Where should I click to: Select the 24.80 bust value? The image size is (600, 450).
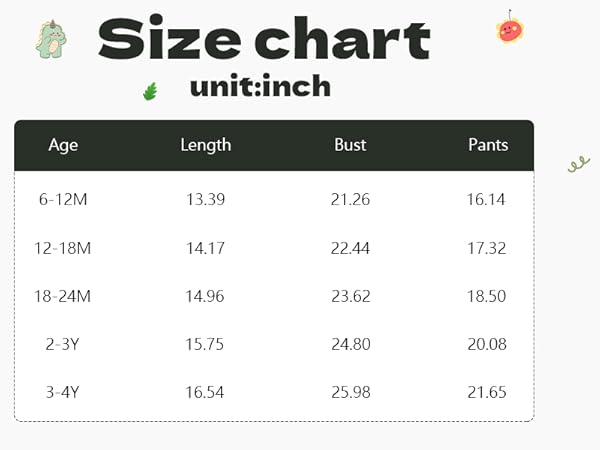pos(350,343)
